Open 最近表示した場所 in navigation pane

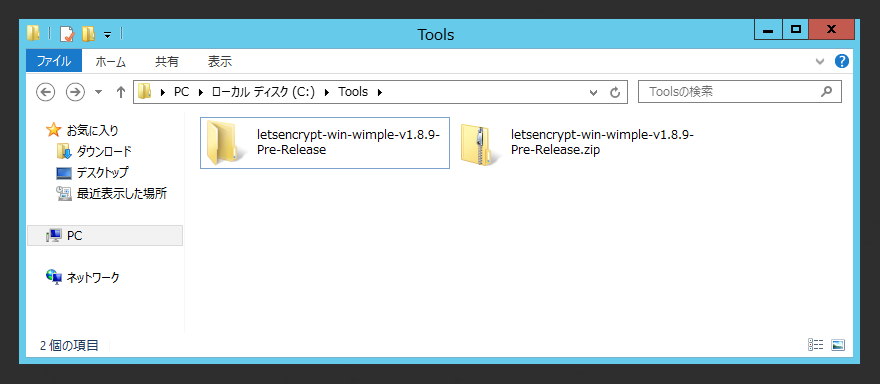[x=122, y=194]
